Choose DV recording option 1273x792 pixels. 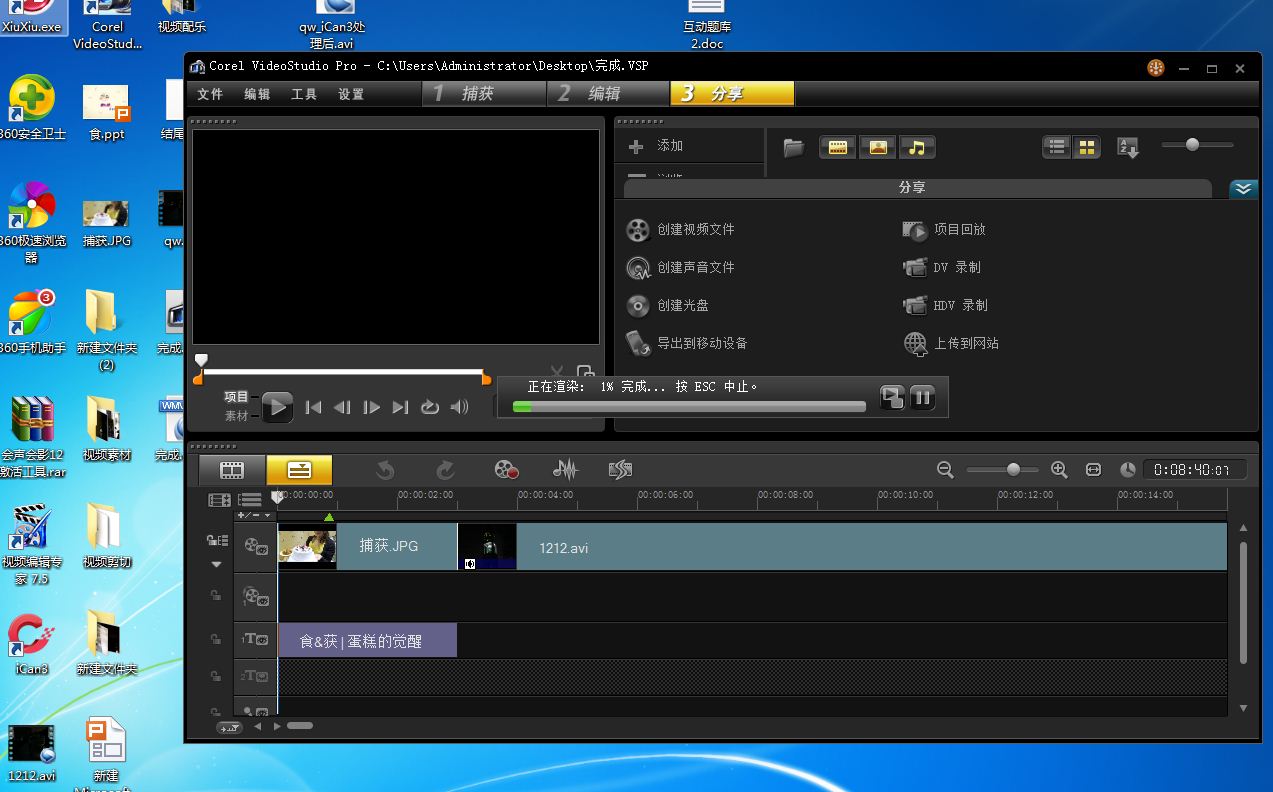[x=942, y=267]
